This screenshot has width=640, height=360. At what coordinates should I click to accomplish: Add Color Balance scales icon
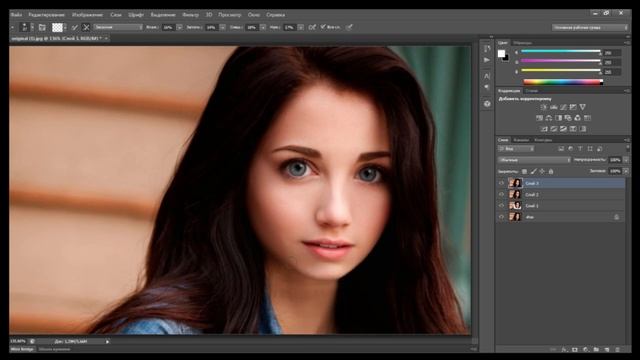[x=549, y=118]
